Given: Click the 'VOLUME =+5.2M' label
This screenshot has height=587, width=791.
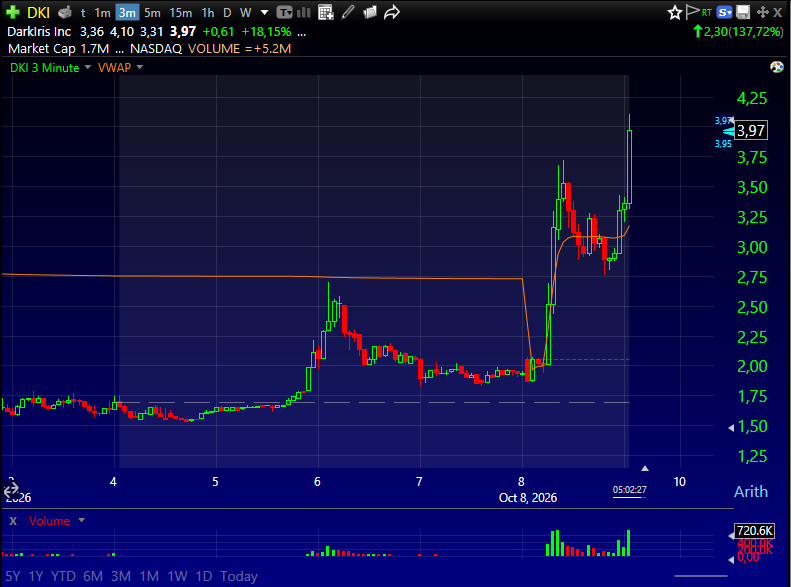Looking at the screenshot, I should pyautogui.click(x=240, y=49).
